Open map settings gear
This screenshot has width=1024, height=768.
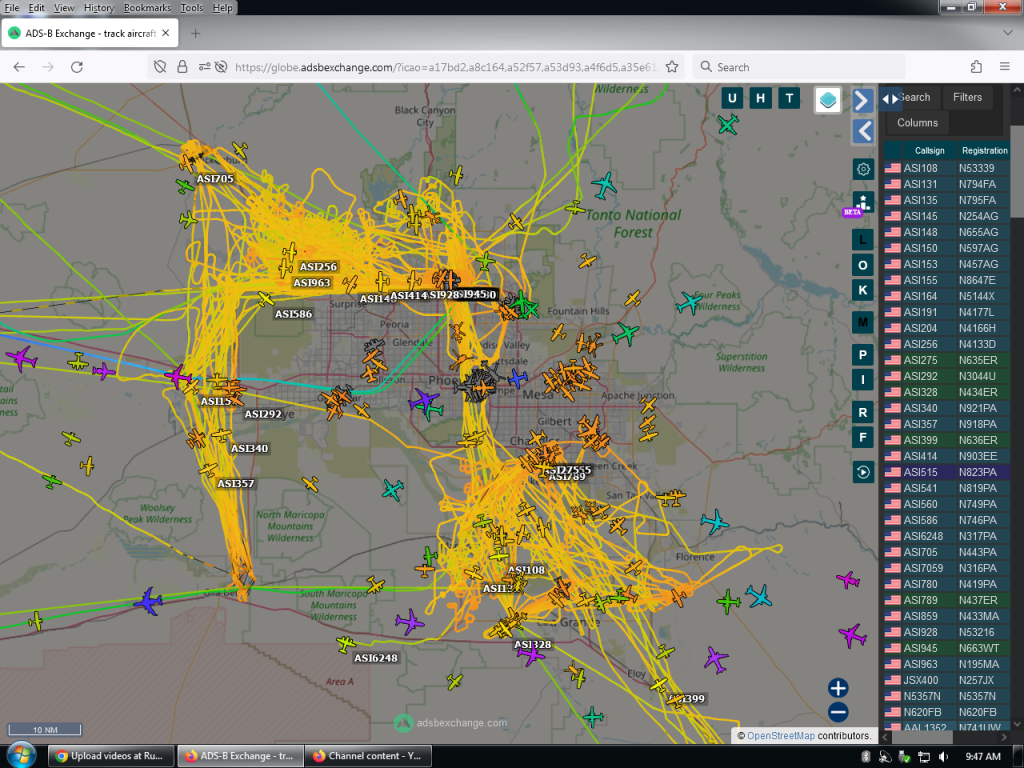click(x=863, y=169)
